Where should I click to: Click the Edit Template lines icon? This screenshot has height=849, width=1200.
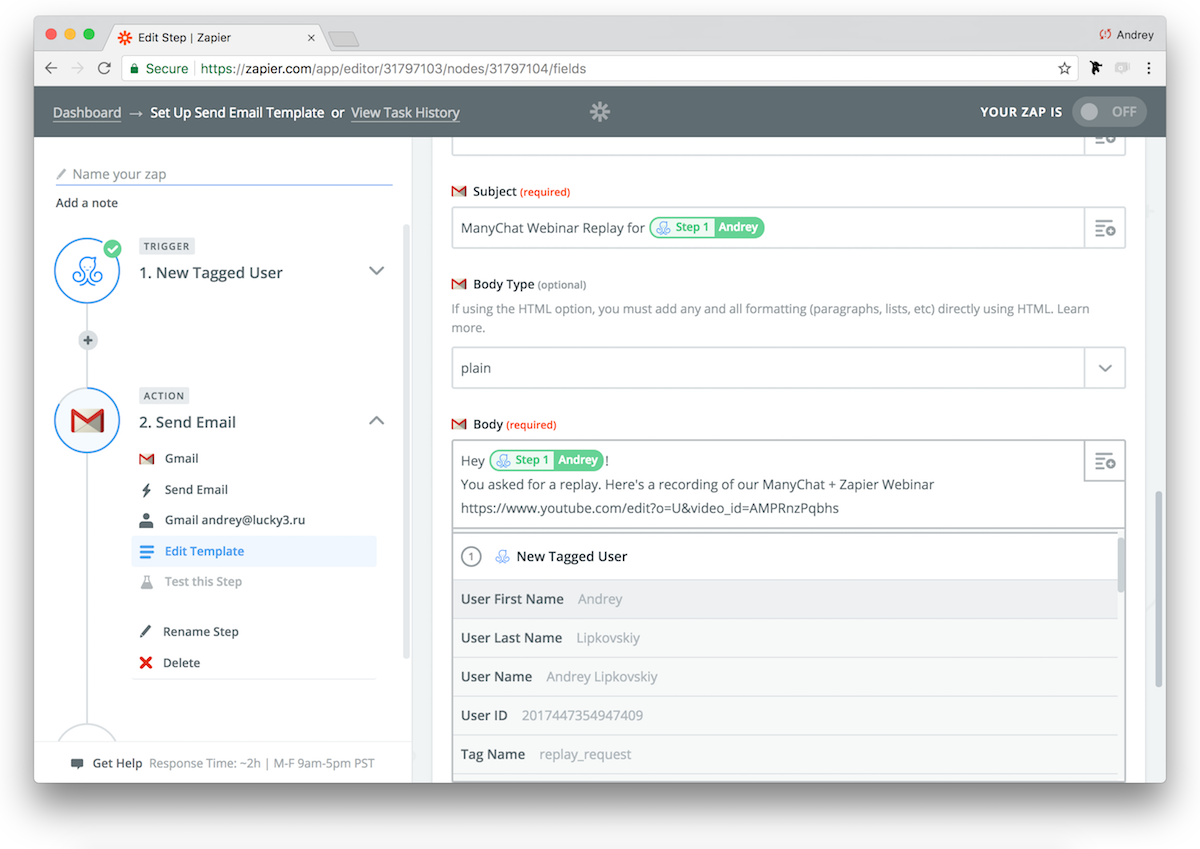click(147, 551)
